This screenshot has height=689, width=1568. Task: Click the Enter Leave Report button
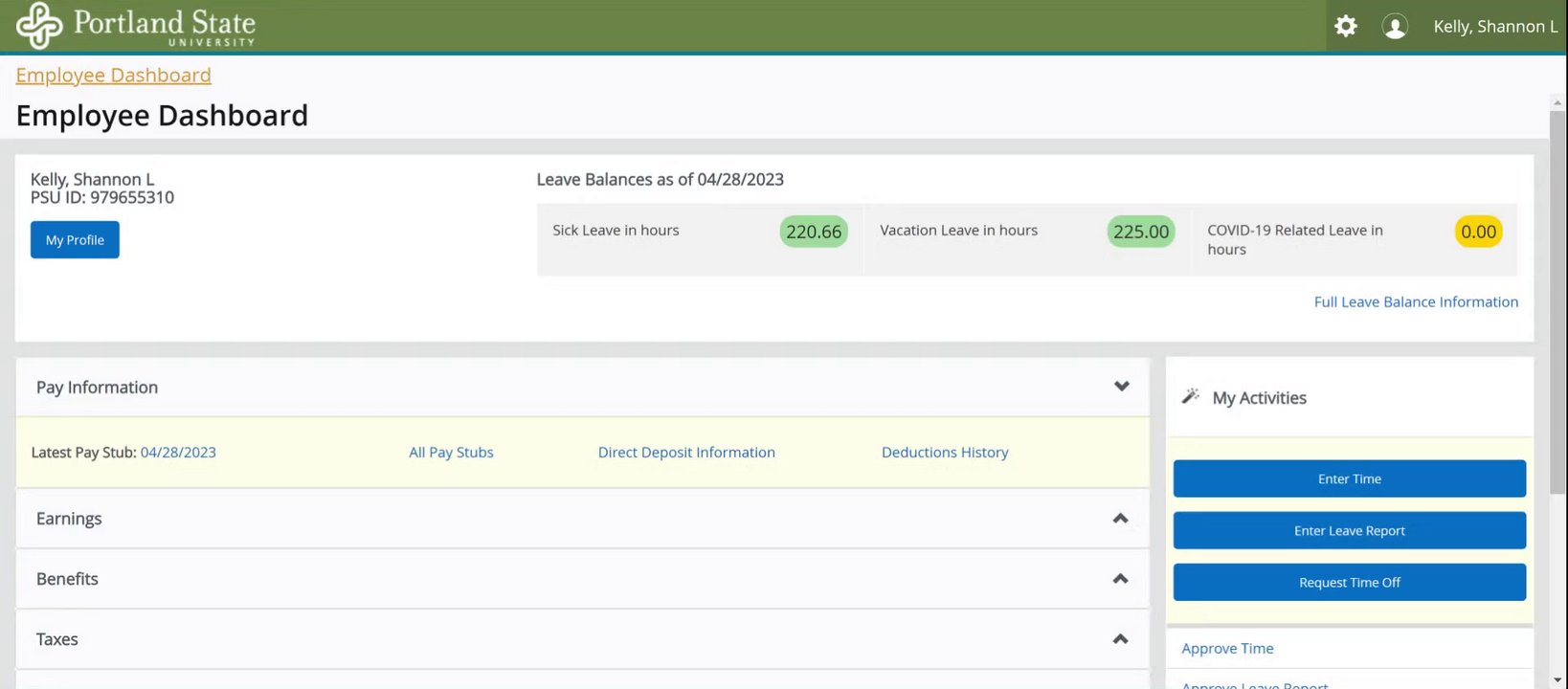coord(1350,530)
